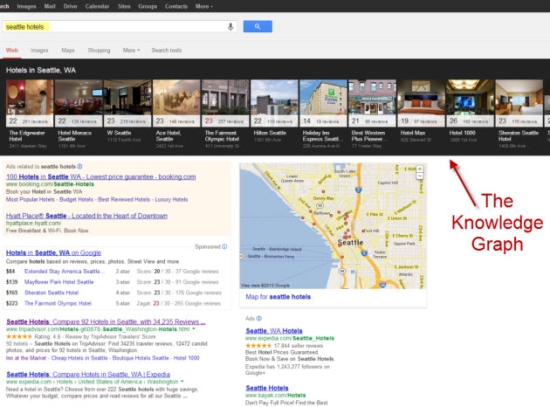Select the Hotel 1000 thumbnail
The height and width of the screenshot is (407, 550).
click(x=470, y=103)
